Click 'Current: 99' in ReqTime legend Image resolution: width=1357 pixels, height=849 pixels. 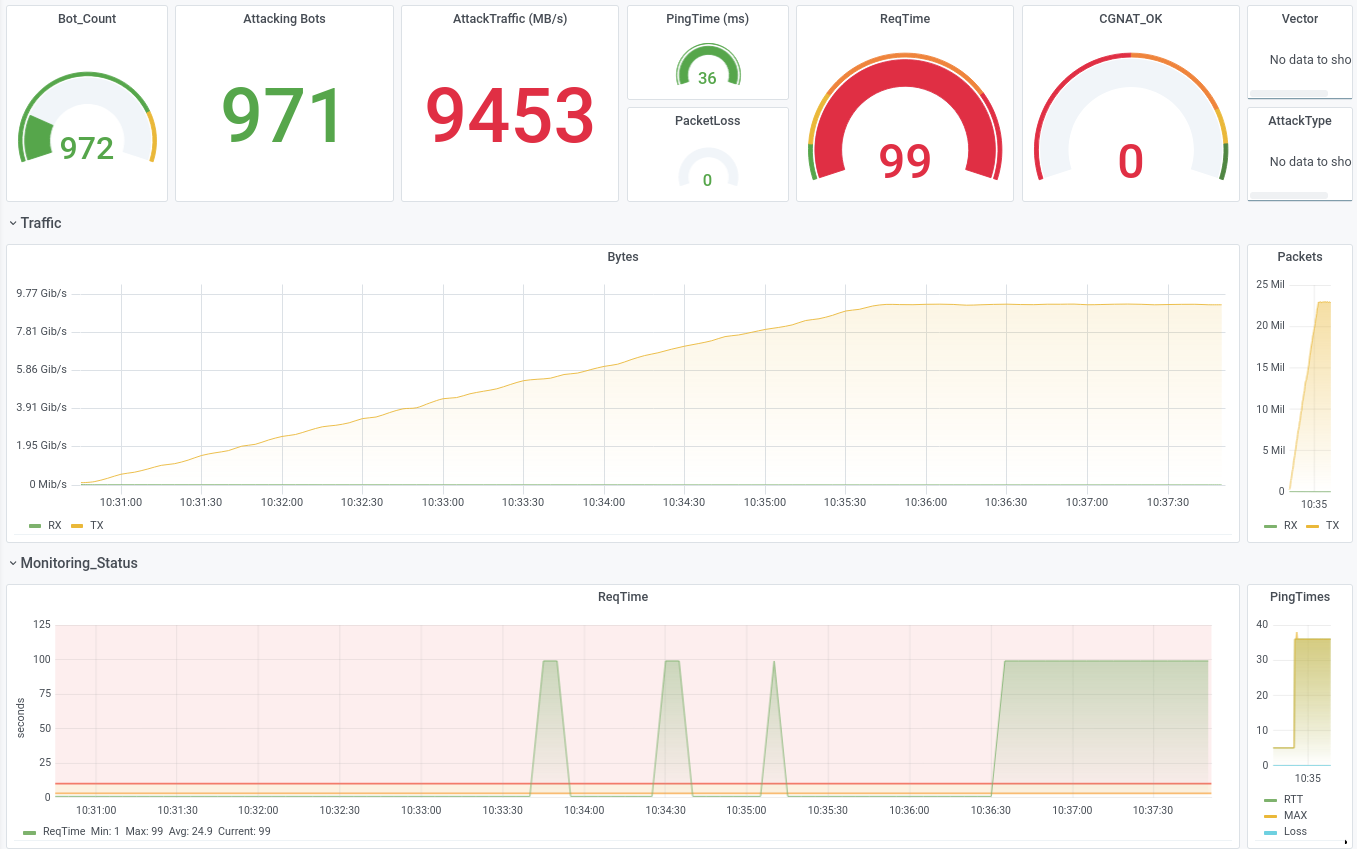(x=244, y=831)
